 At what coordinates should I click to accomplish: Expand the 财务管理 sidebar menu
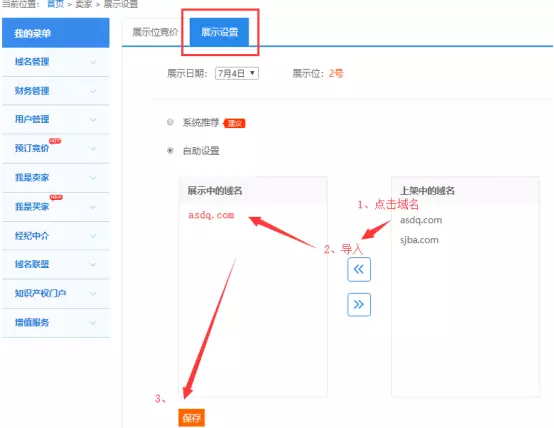point(56,91)
